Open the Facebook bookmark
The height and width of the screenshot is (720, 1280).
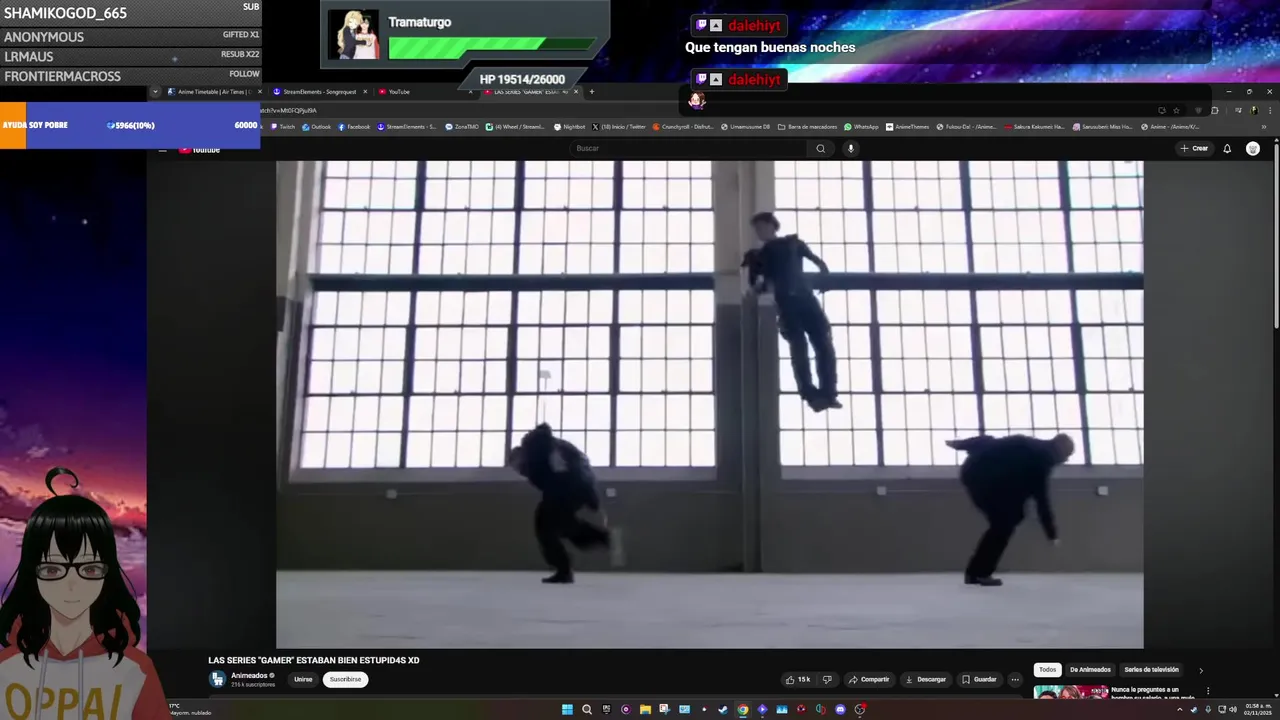tap(354, 127)
